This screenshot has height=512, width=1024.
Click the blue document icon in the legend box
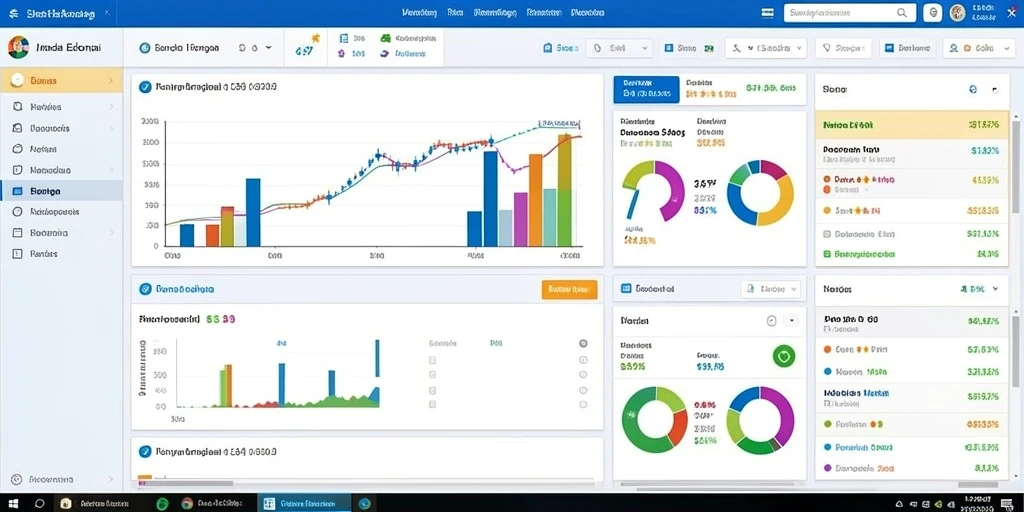(x=343, y=39)
